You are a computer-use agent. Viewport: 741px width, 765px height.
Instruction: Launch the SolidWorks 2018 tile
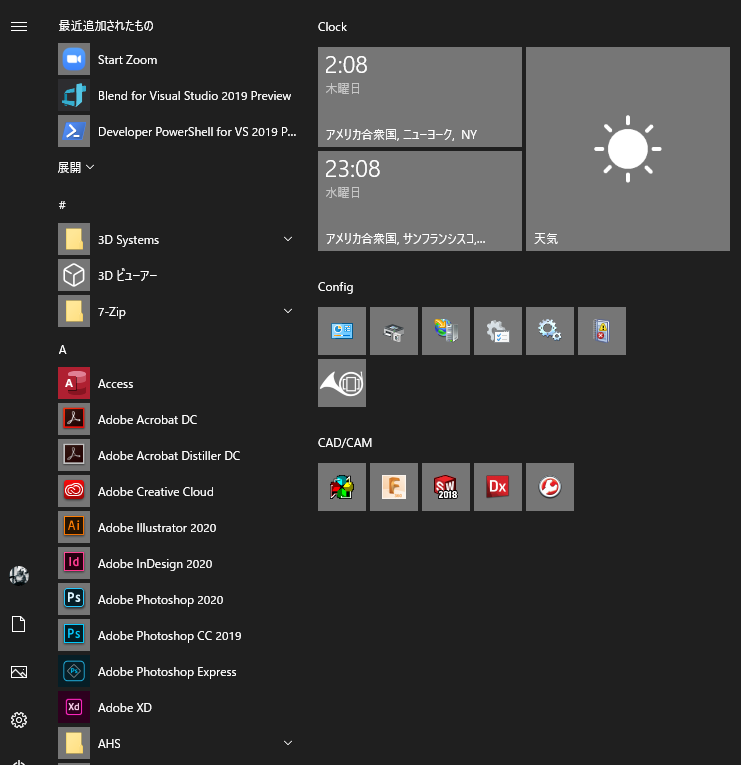(446, 487)
